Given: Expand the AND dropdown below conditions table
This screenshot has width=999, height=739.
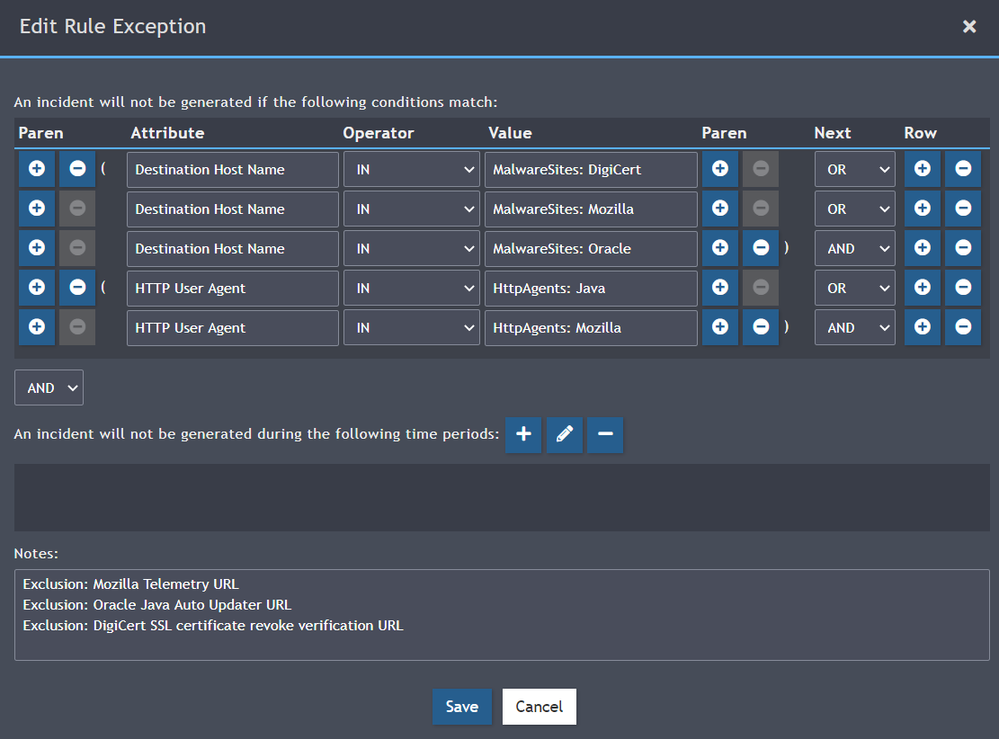Looking at the screenshot, I should 49,388.
